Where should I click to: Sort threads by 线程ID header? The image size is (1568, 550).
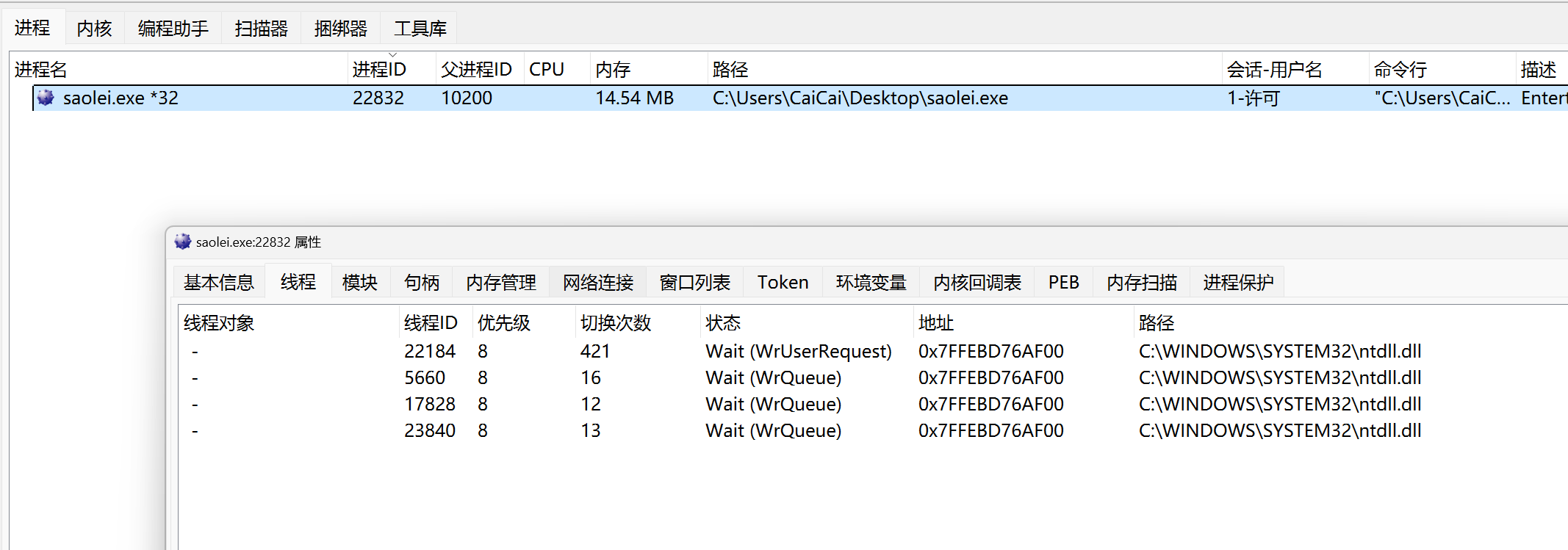436,322
